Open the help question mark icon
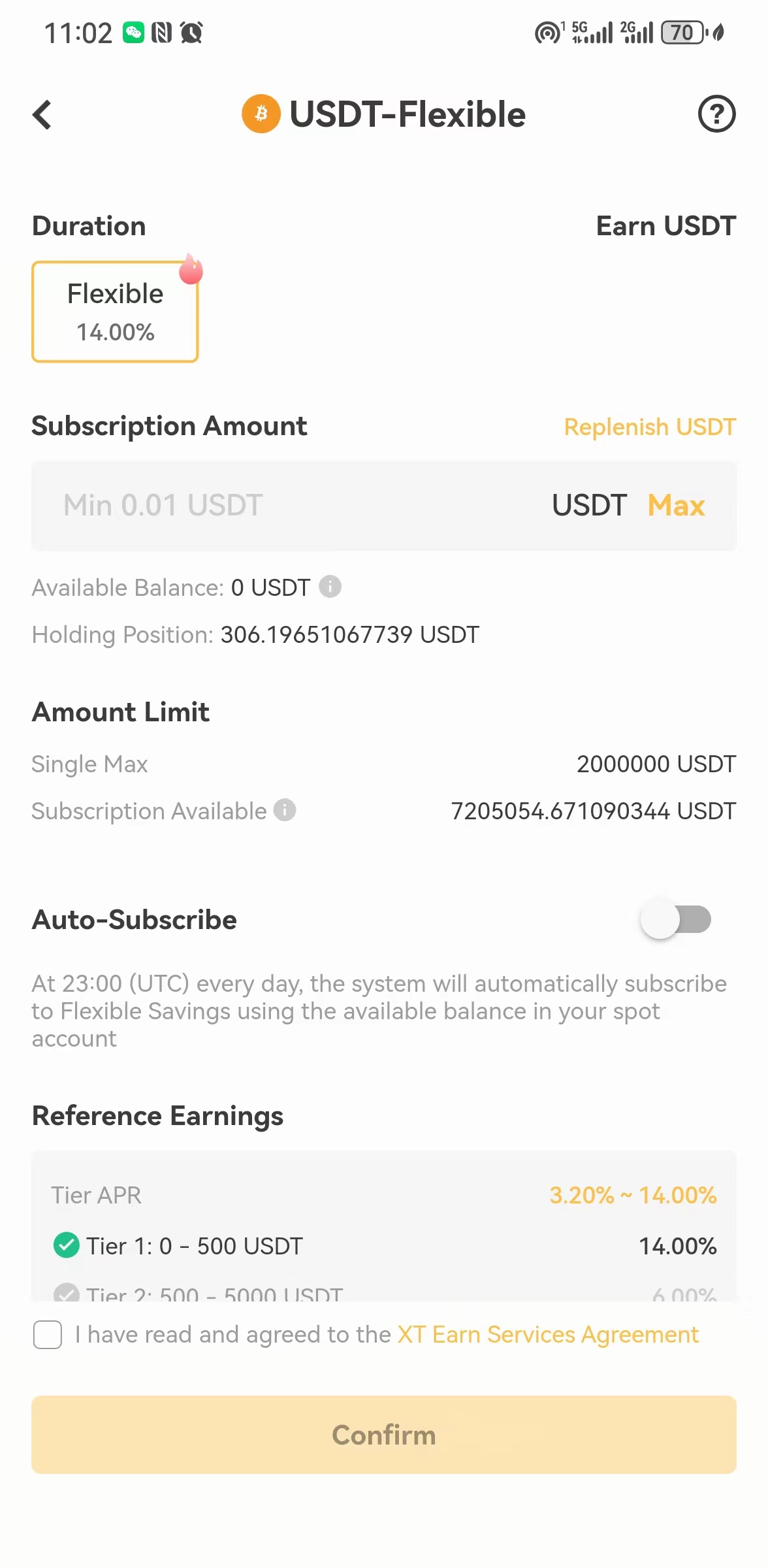Image resolution: width=768 pixels, height=1568 pixels. click(x=716, y=114)
